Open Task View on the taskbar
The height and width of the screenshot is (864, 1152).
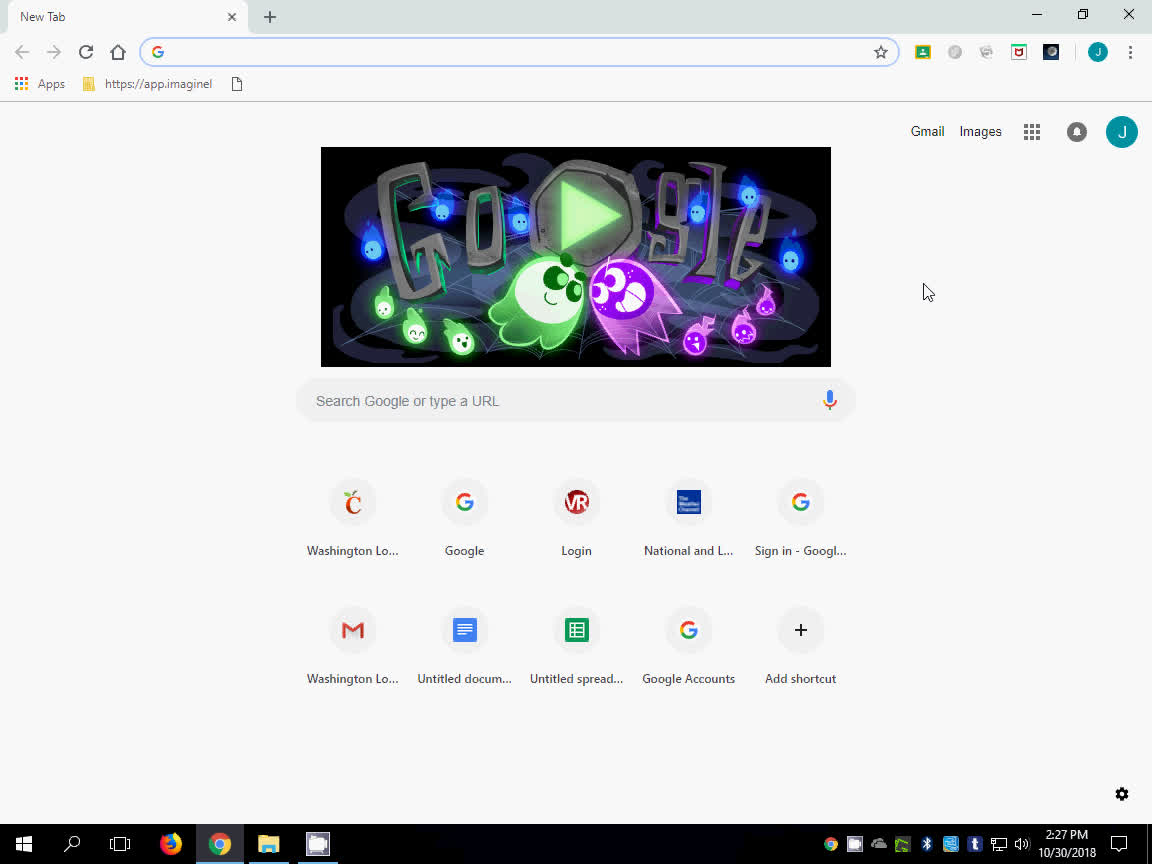(120, 844)
